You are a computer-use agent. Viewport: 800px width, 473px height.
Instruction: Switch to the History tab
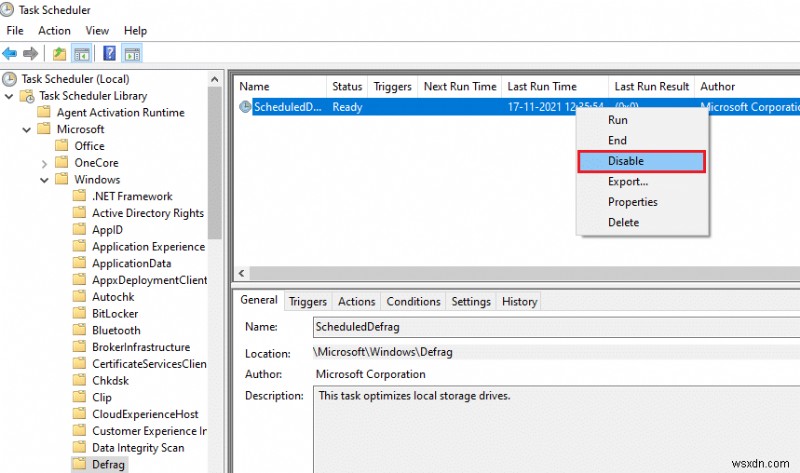click(x=519, y=302)
